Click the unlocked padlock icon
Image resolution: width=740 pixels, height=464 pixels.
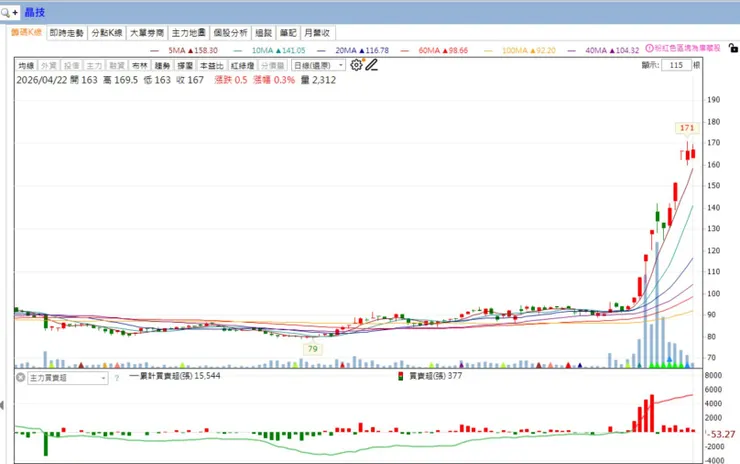(x=732, y=48)
